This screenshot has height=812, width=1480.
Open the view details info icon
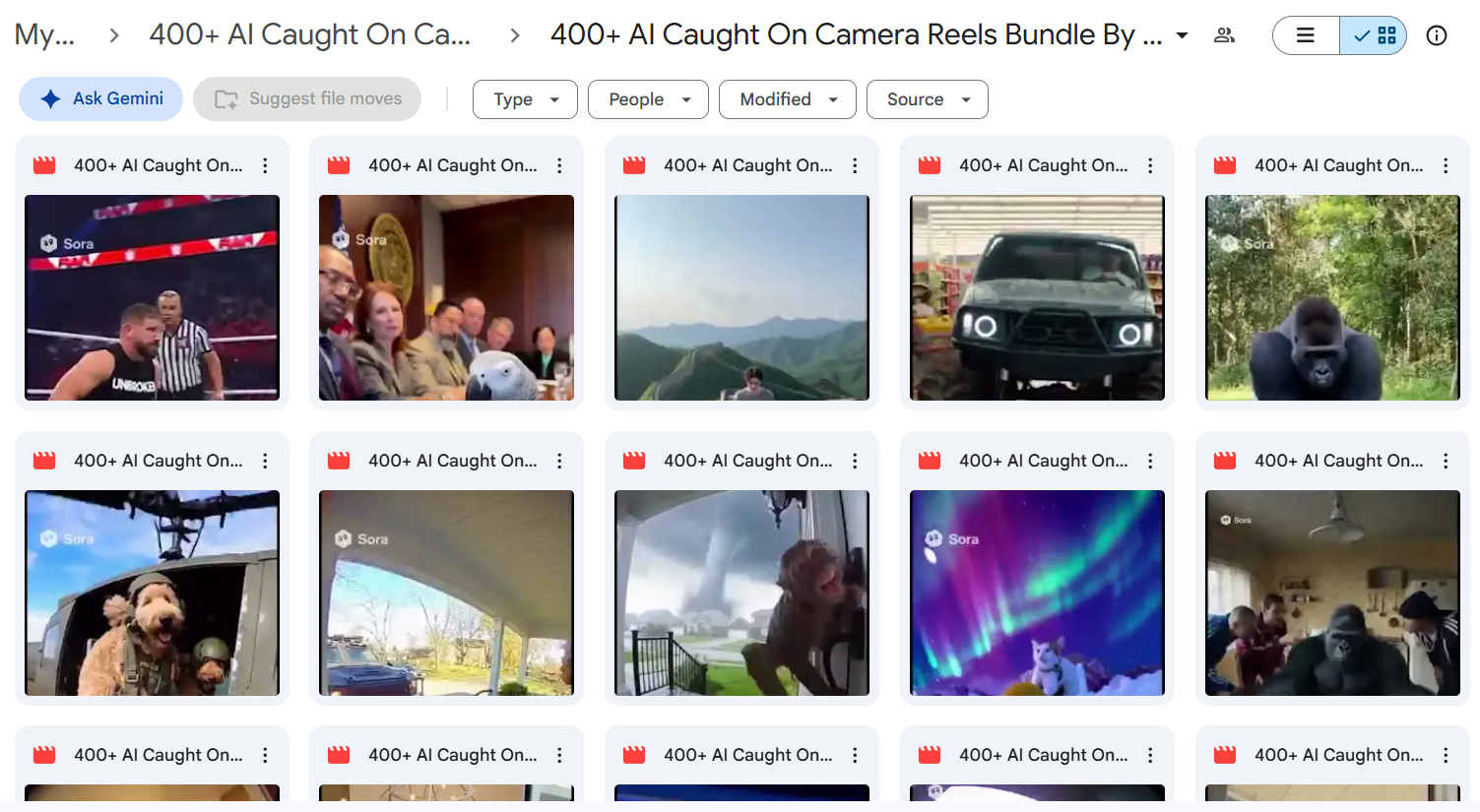pyautogui.click(x=1437, y=35)
